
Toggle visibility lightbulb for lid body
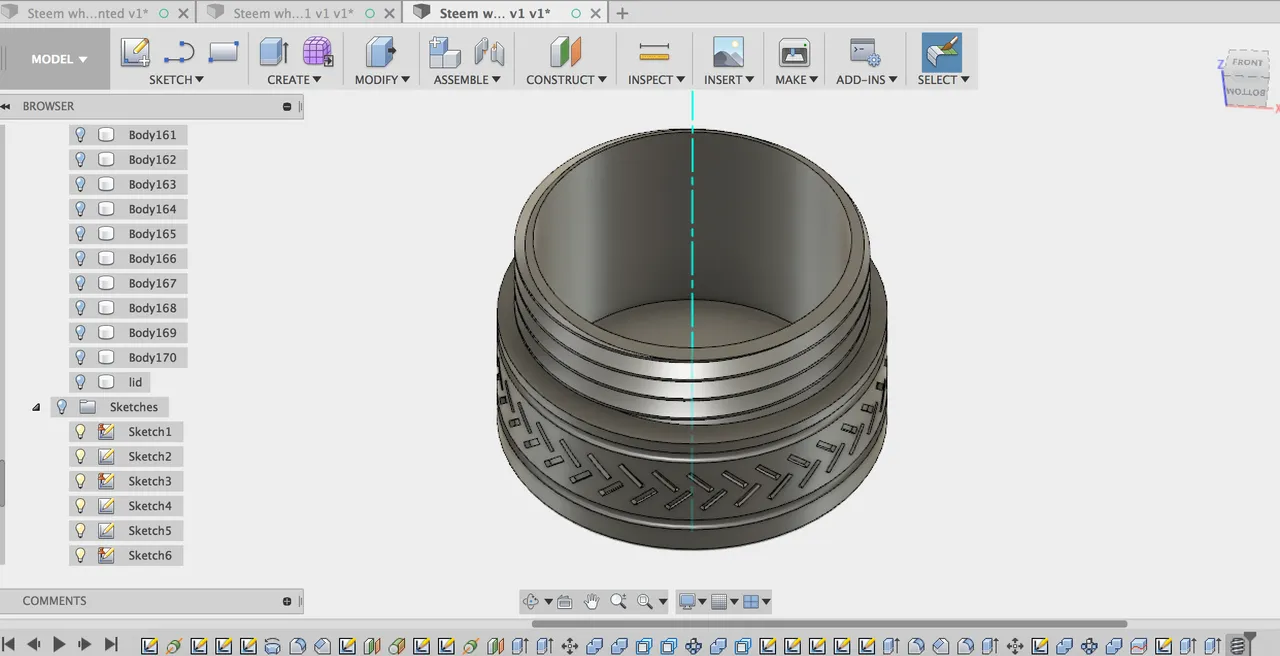click(81, 382)
